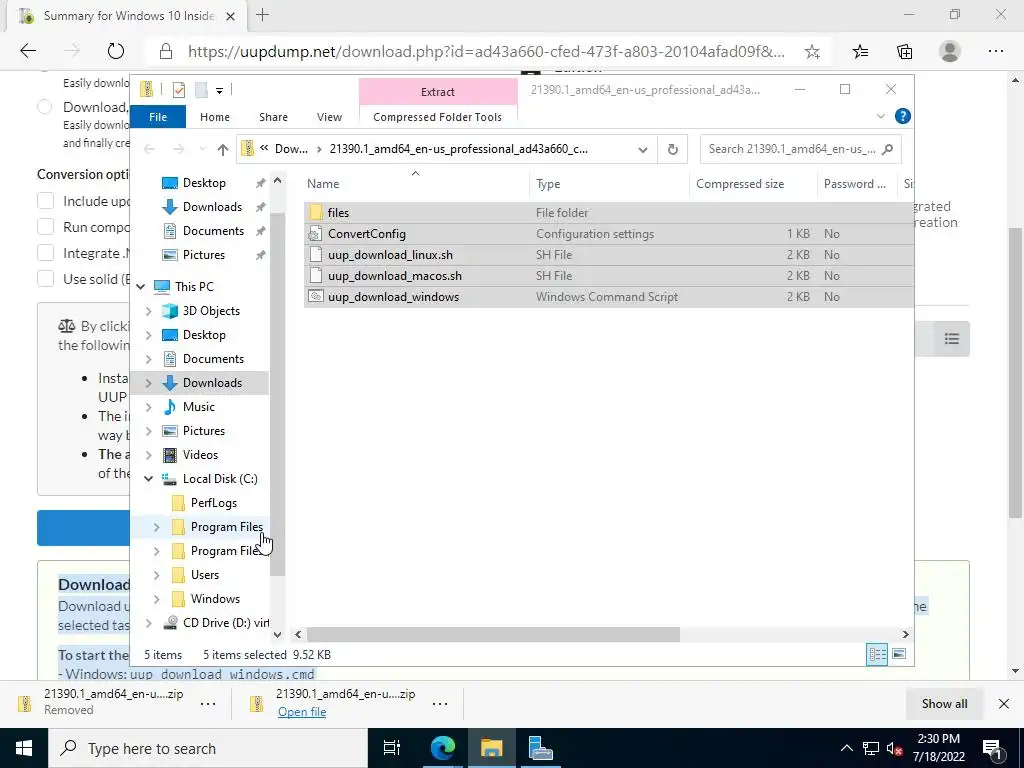Open pinned Downloads in Quick access
The width and height of the screenshot is (1024, 768).
click(212, 207)
